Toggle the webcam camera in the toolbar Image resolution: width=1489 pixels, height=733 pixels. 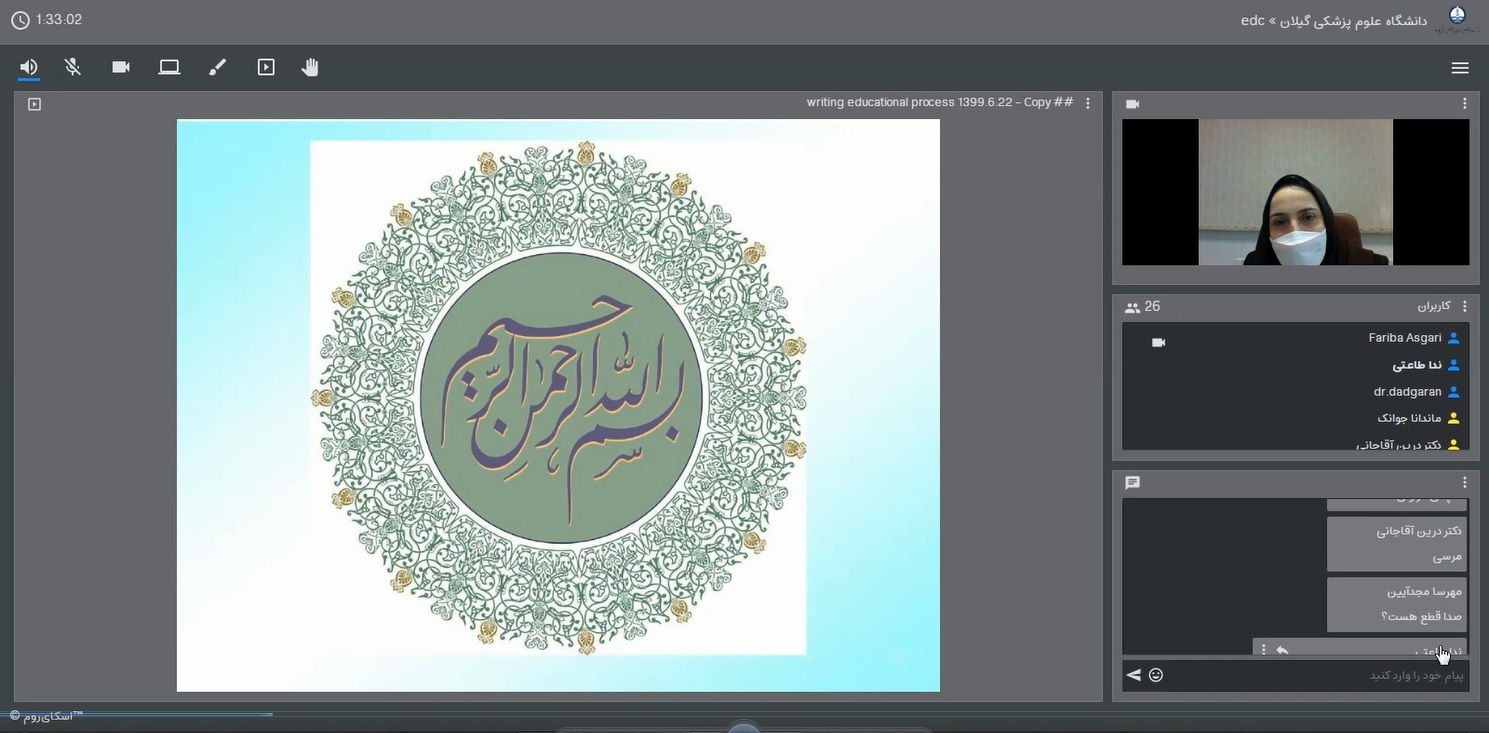[x=121, y=67]
